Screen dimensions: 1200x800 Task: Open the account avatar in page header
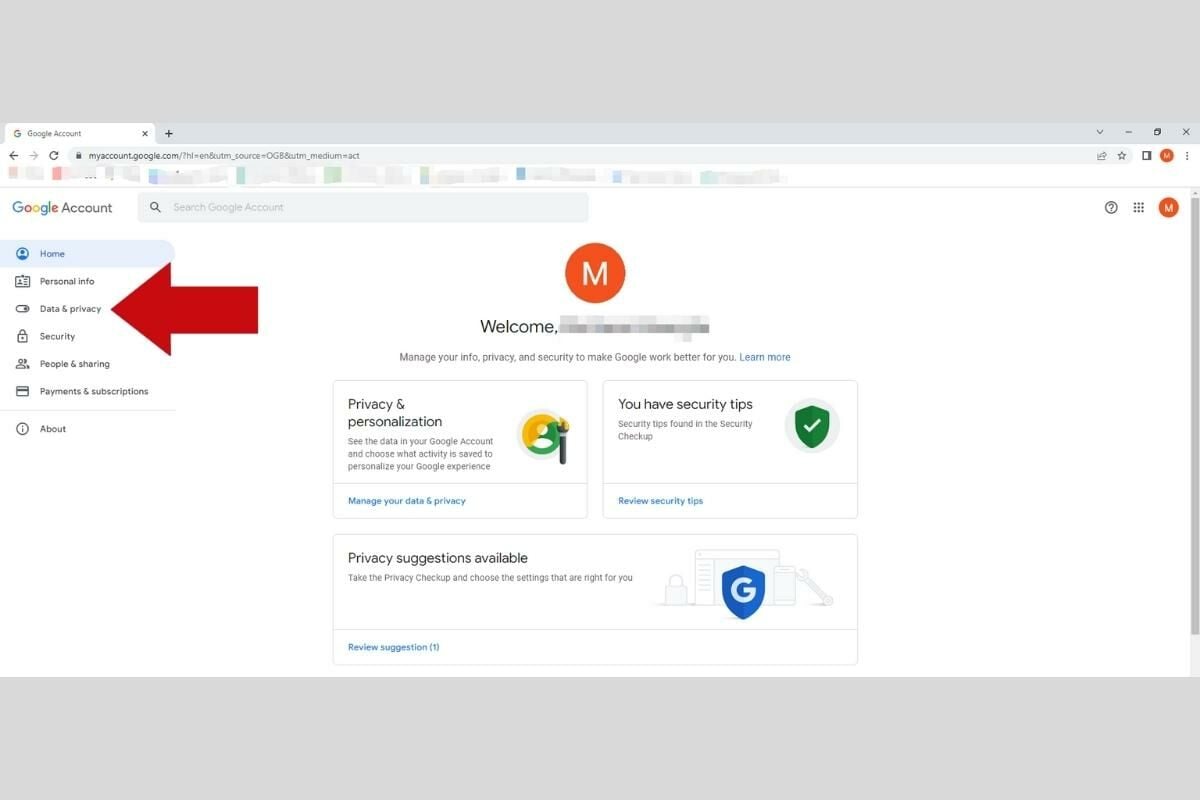tap(1168, 208)
